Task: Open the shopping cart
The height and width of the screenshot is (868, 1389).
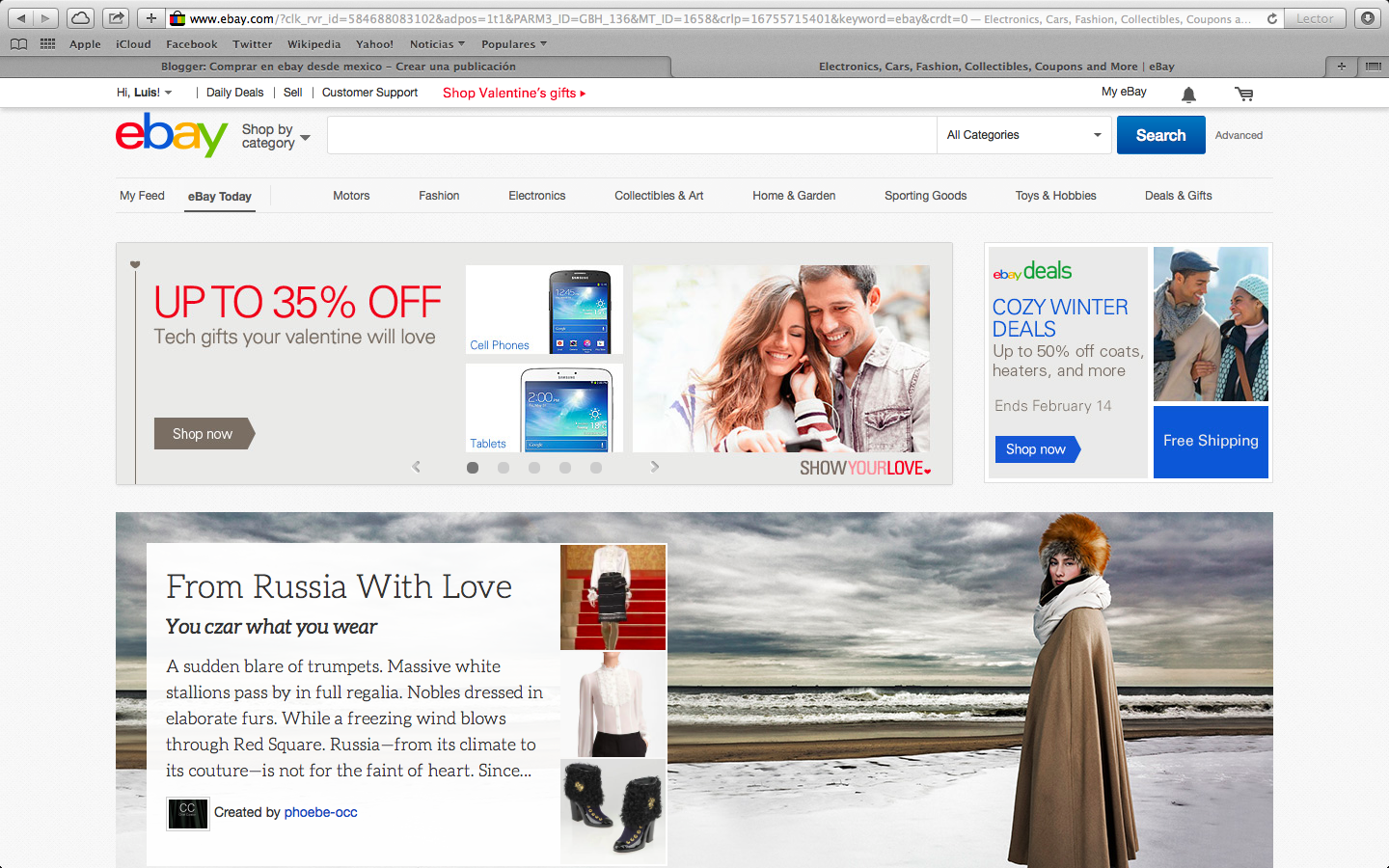Action: pos(1243,94)
